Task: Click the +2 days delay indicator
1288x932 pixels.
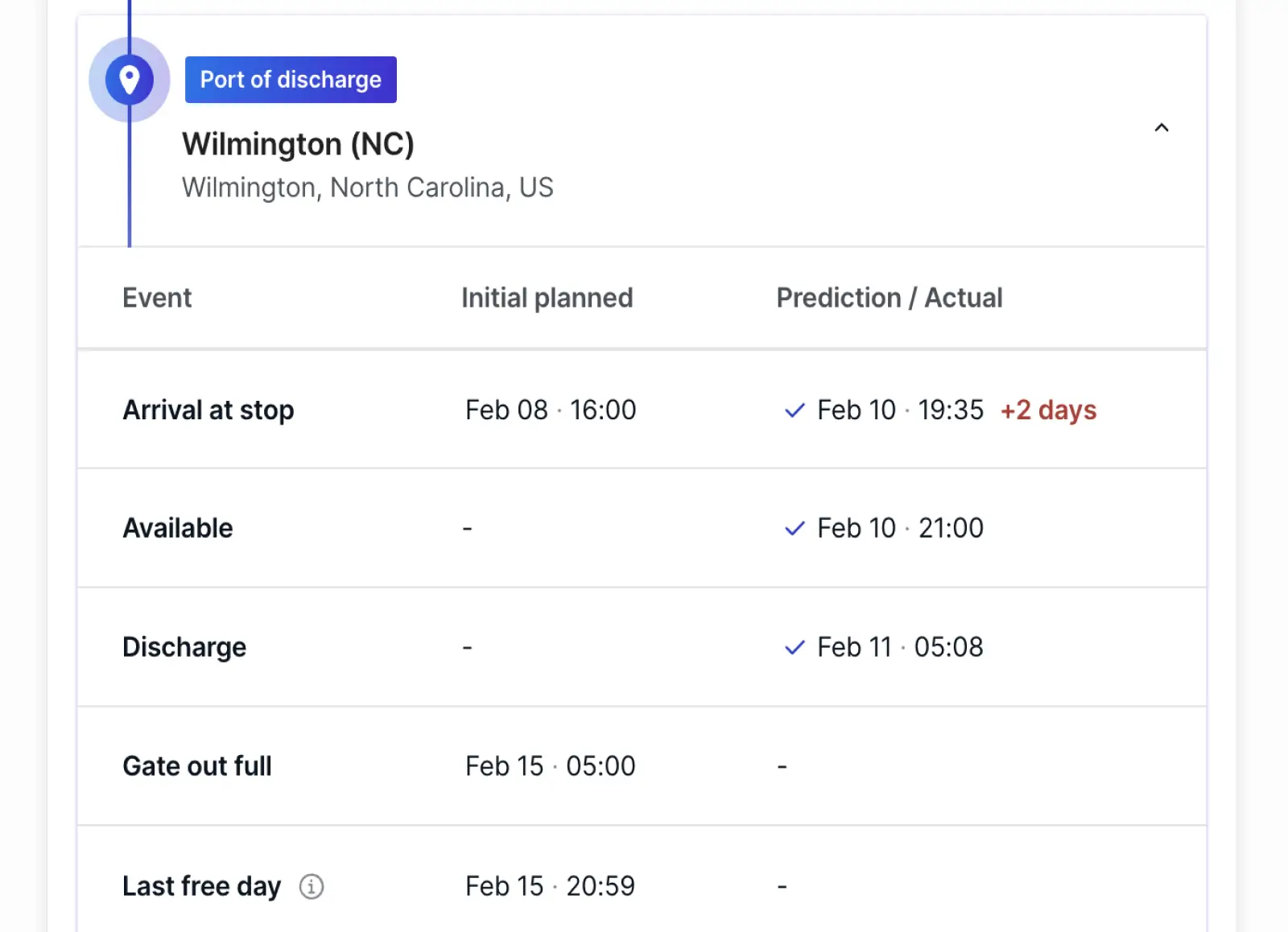Action: (1048, 410)
